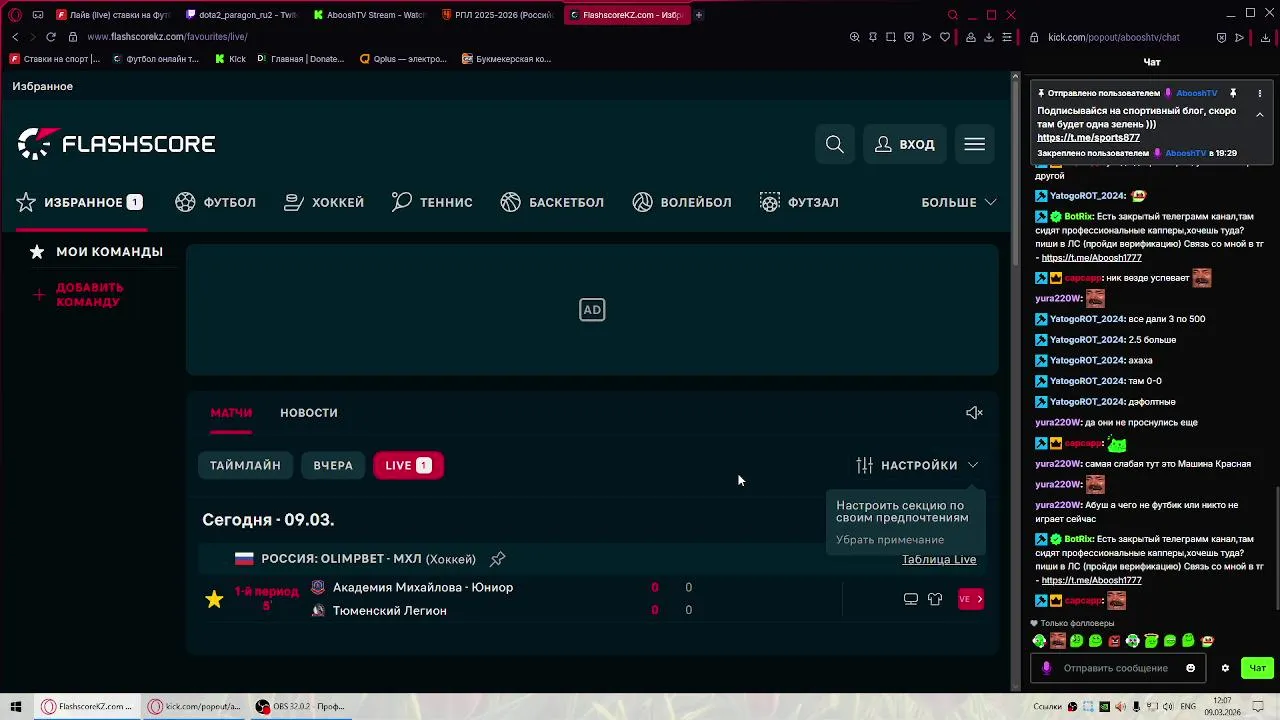Image resolution: width=1280 pixels, height=720 pixels.
Task: Switch to the НОВОСТИ tab
Action: pos(309,412)
